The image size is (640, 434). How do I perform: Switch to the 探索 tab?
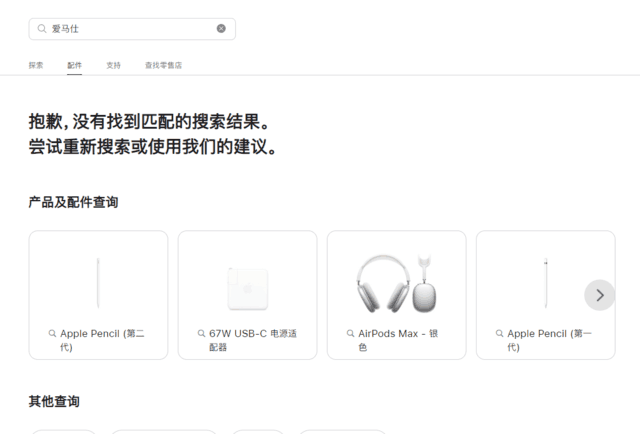click(36, 65)
